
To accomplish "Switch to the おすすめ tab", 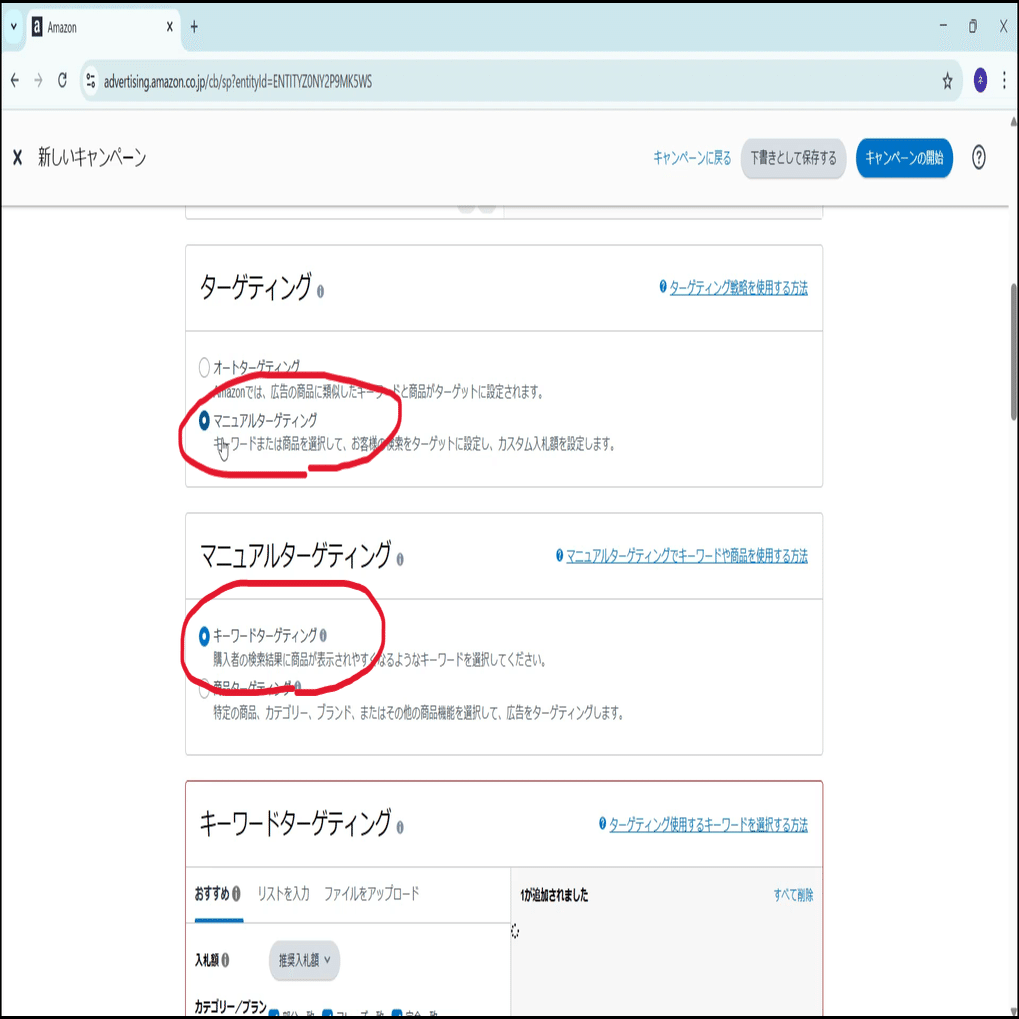I will click(x=212, y=894).
